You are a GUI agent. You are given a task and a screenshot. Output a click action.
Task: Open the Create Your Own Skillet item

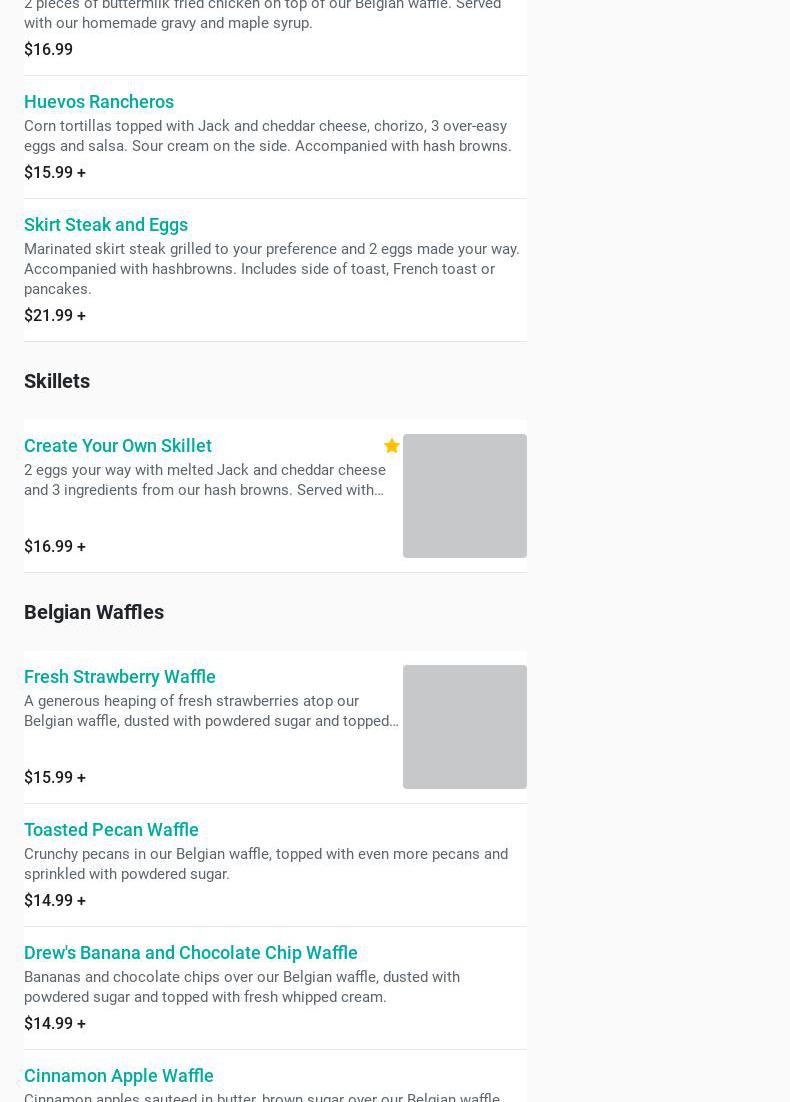pyautogui.click(x=118, y=446)
